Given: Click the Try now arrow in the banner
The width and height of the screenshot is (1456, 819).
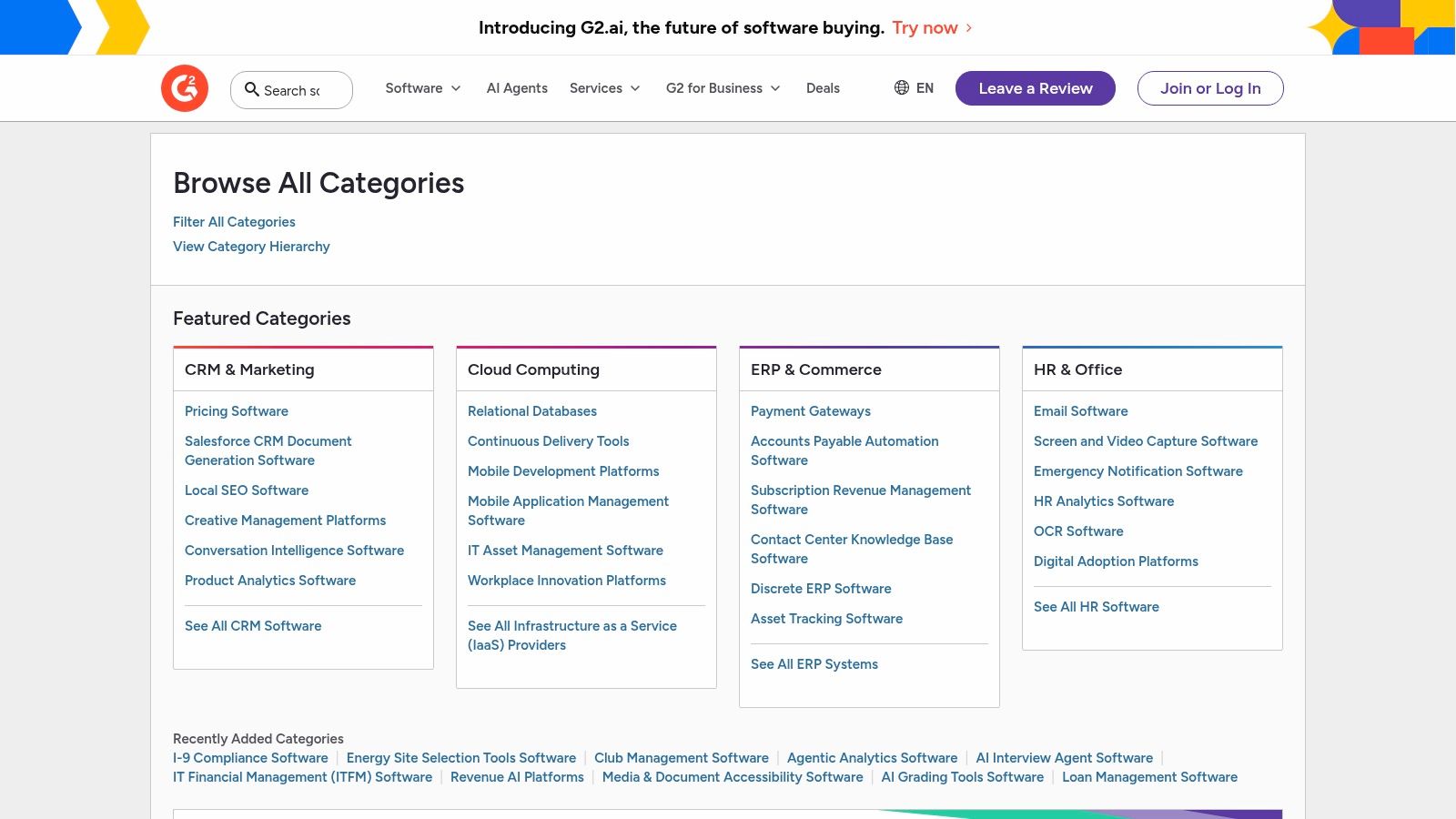Looking at the screenshot, I should pyautogui.click(x=967, y=28).
